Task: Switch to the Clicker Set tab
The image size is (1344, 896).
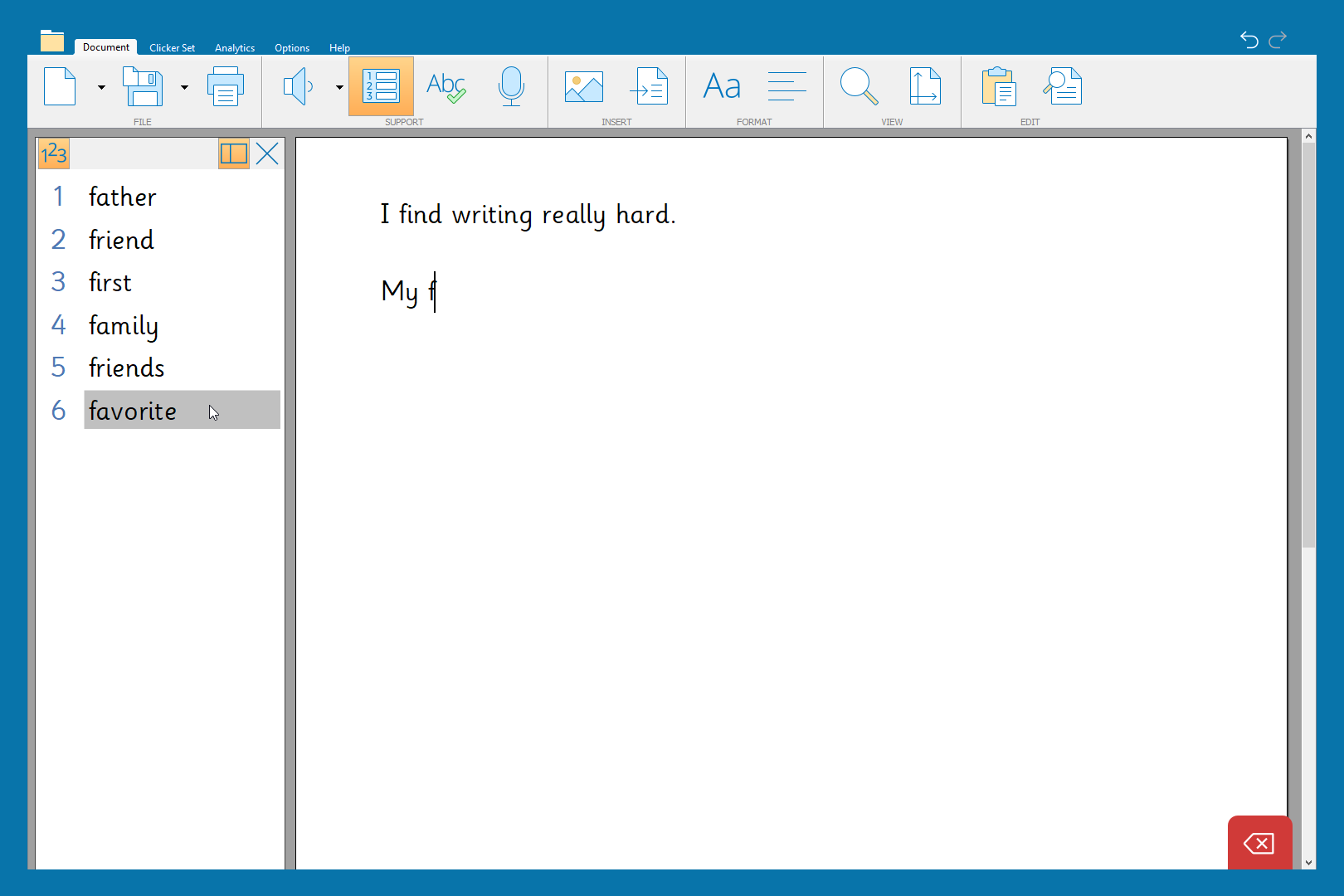Action: (172, 48)
